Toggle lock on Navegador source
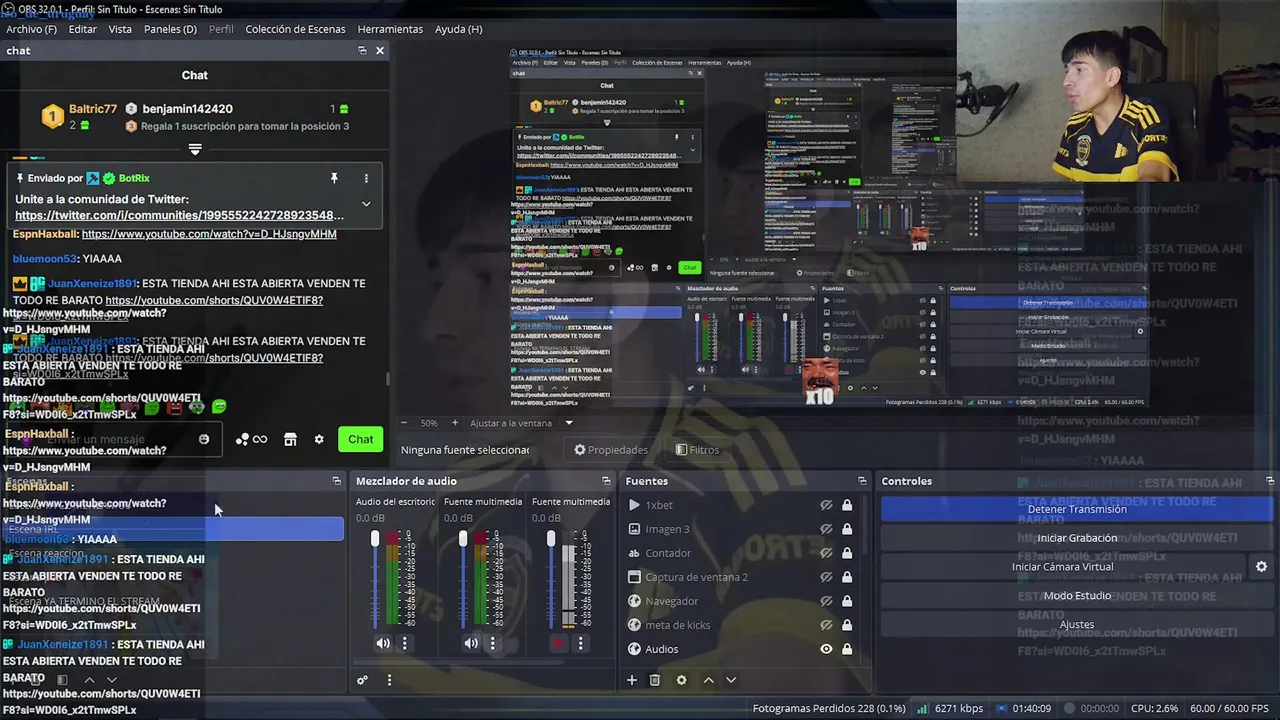 point(847,601)
